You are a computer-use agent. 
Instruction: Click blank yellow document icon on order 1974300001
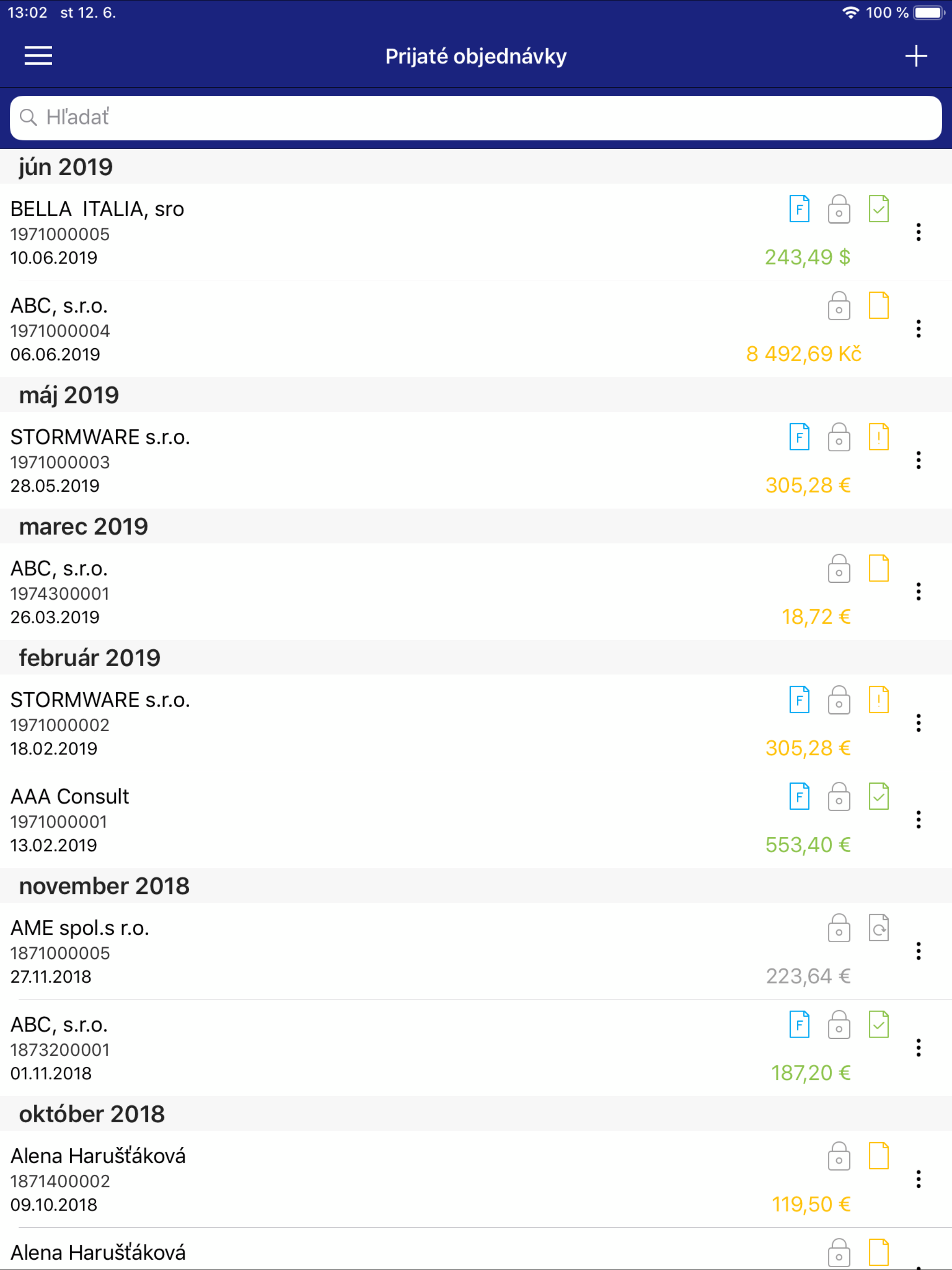click(879, 569)
